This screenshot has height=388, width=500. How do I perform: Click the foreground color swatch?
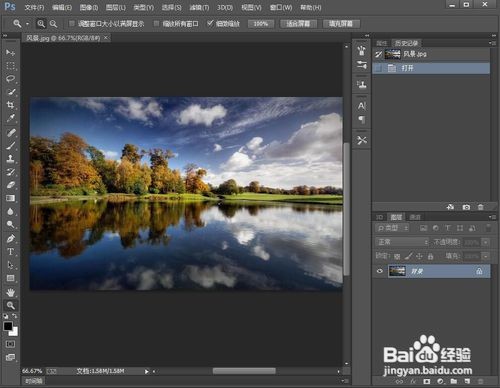tap(8, 326)
